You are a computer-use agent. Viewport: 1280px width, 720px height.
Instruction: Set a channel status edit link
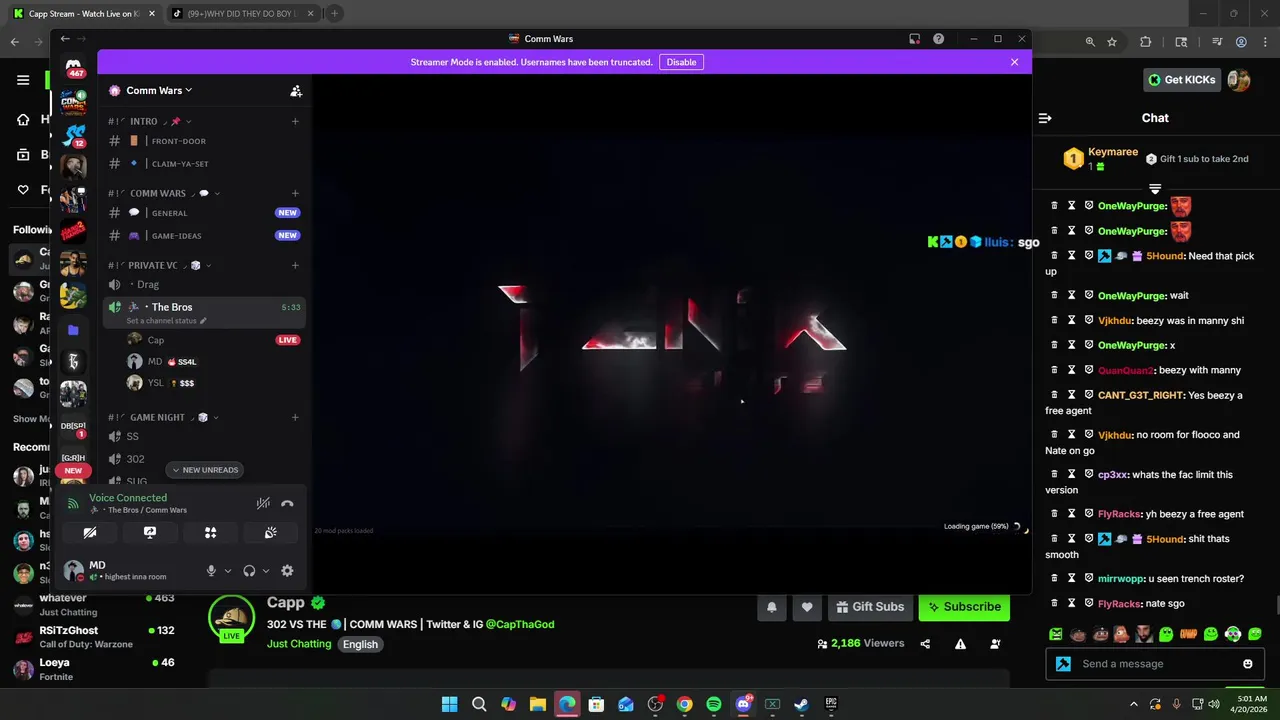point(166,321)
